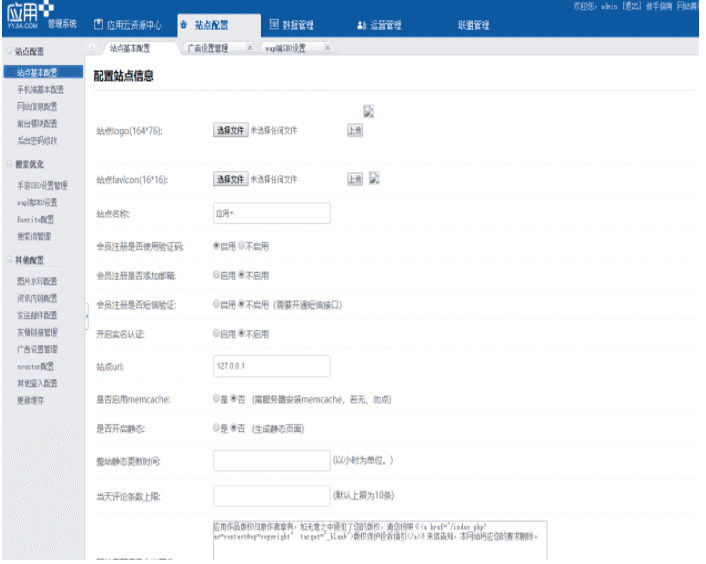This screenshot has height=564, width=706.
Task: Open 资讯内链配置 in the sidebar
Action: [37, 298]
